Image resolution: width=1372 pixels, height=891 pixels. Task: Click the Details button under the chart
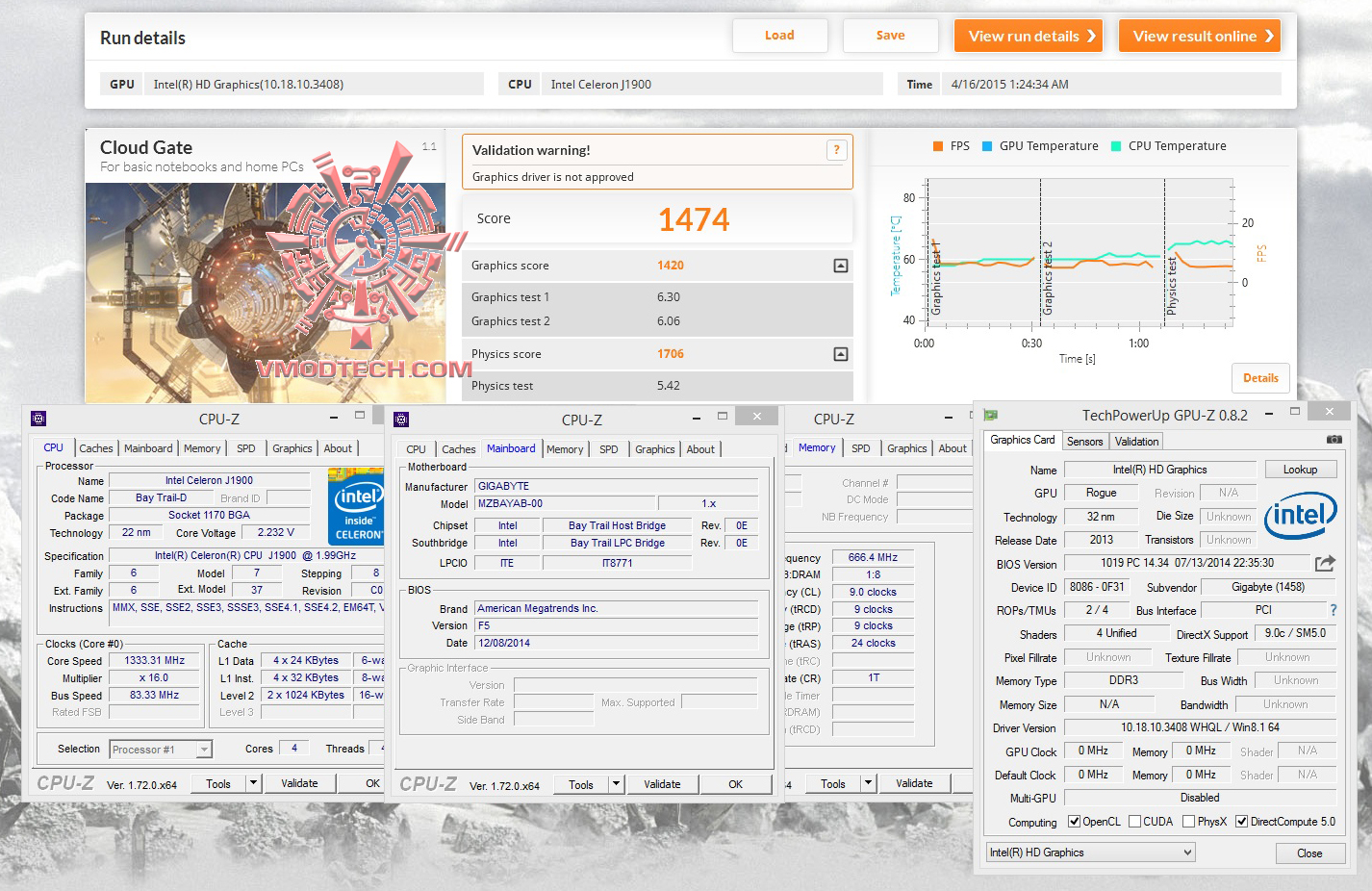[1260, 378]
